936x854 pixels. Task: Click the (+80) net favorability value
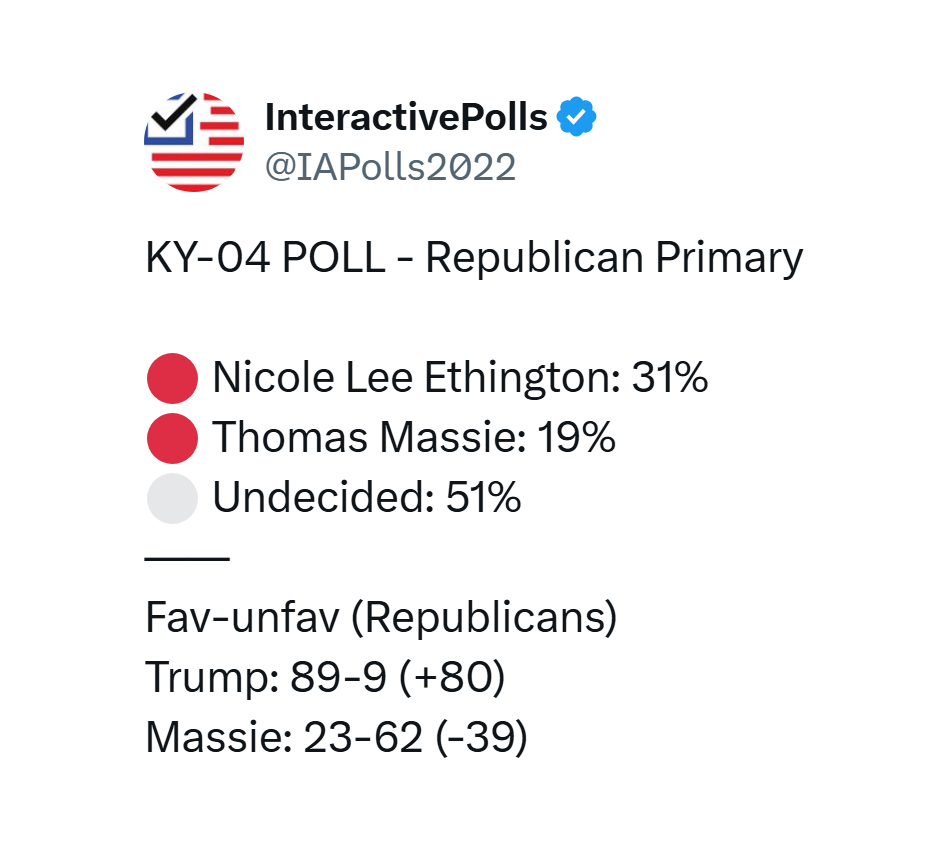452,678
